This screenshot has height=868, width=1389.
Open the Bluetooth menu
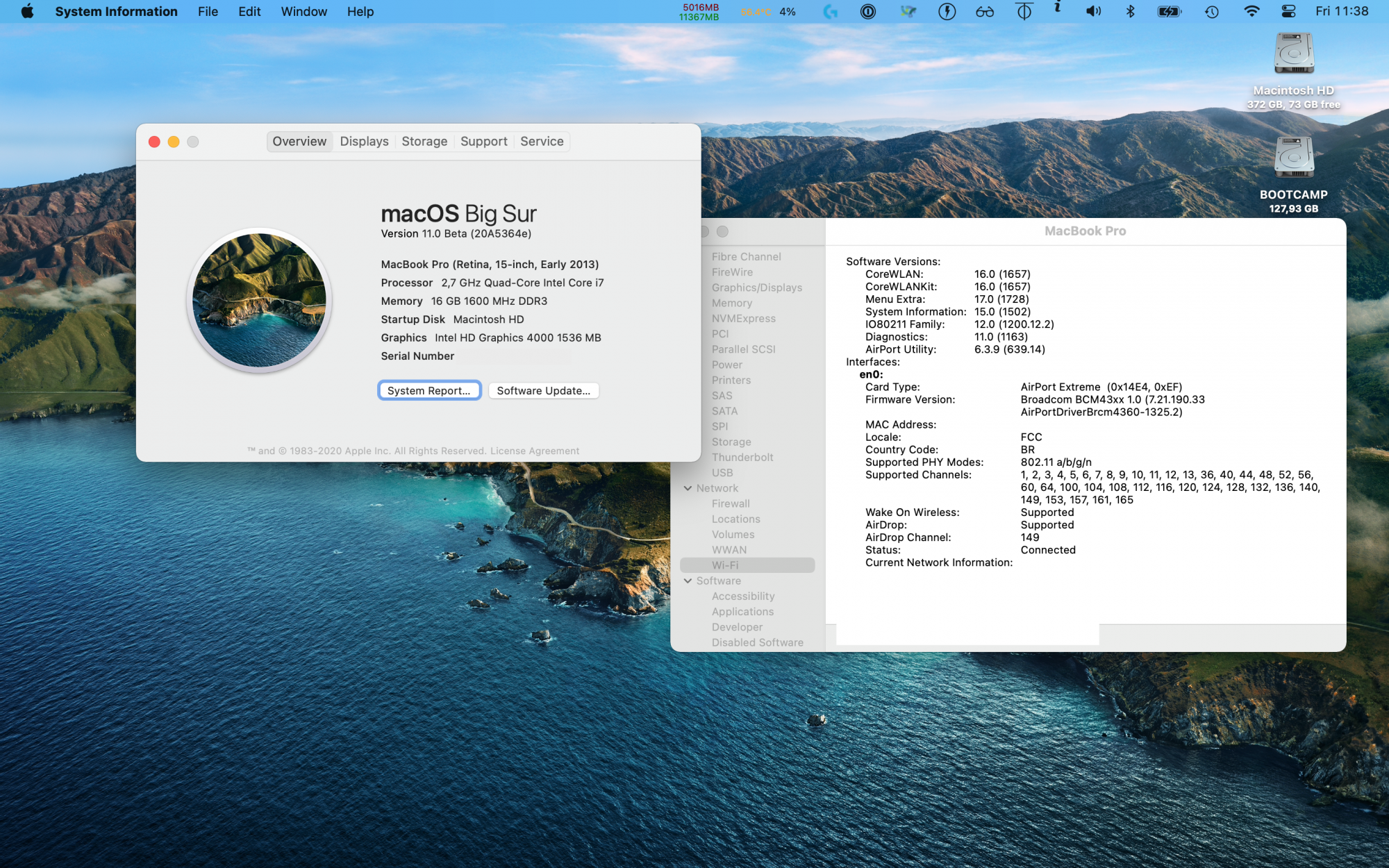1130,11
